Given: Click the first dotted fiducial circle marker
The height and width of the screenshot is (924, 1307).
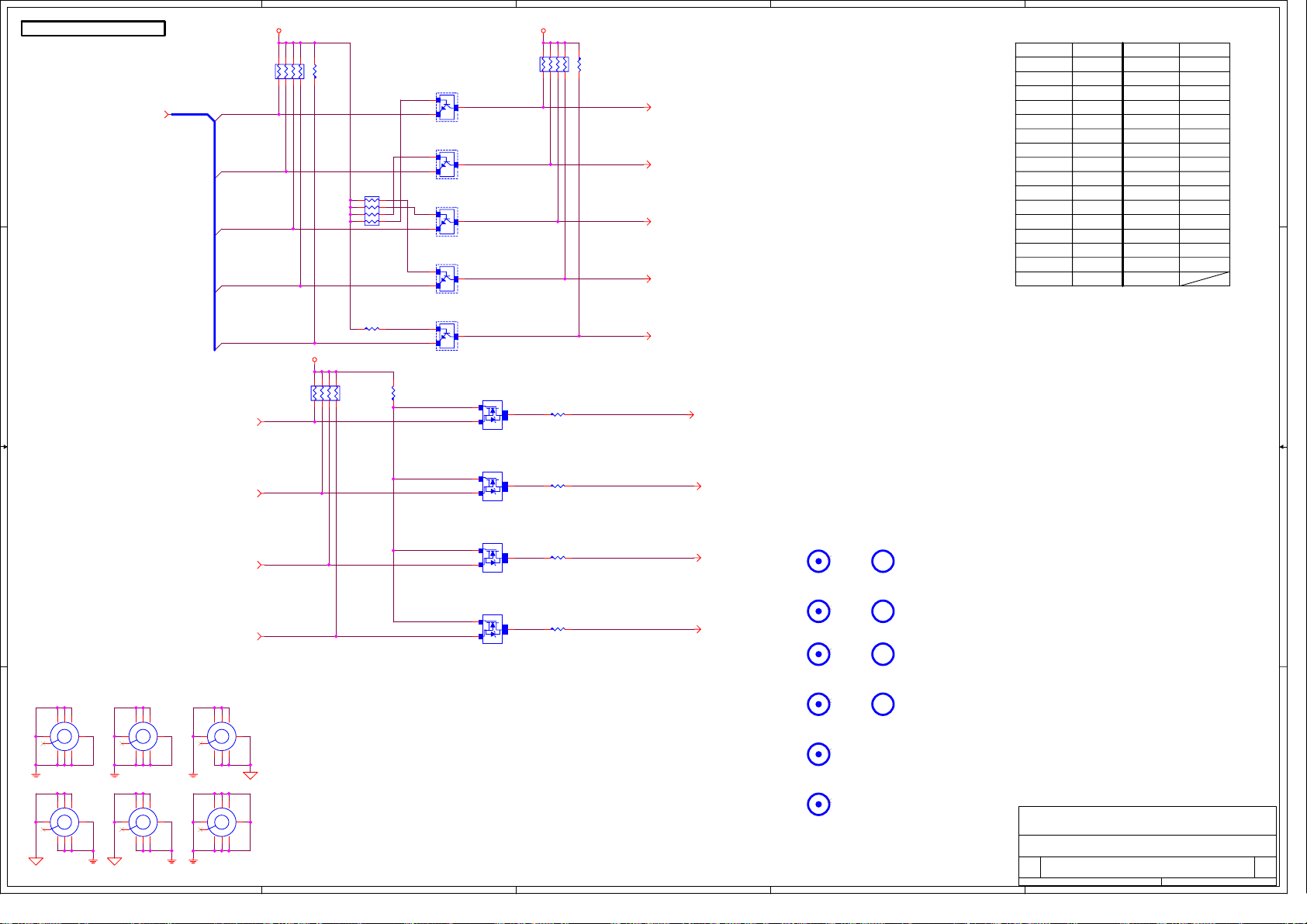Looking at the screenshot, I should [x=818, y=561].
